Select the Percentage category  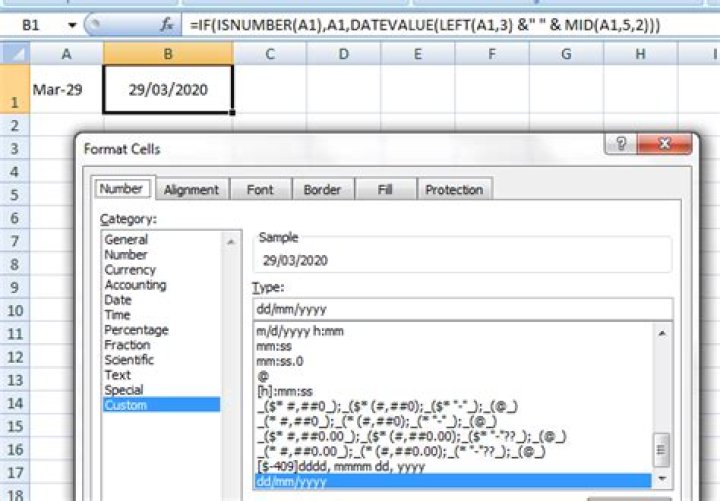pos(161,330)
